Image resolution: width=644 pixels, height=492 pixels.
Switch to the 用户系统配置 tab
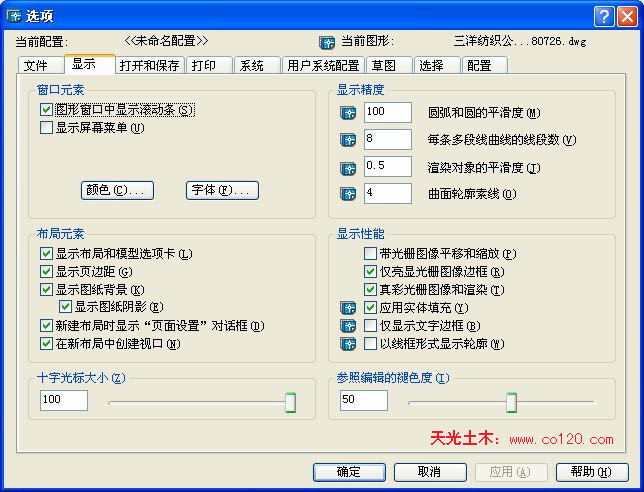[x=323, y=65]
